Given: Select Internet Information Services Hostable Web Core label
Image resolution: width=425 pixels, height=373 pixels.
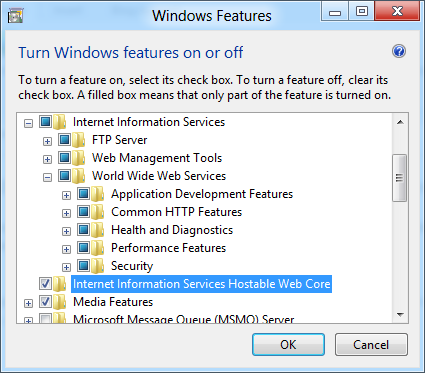Looking at the screenshot, I should click(x=202, y=284).
